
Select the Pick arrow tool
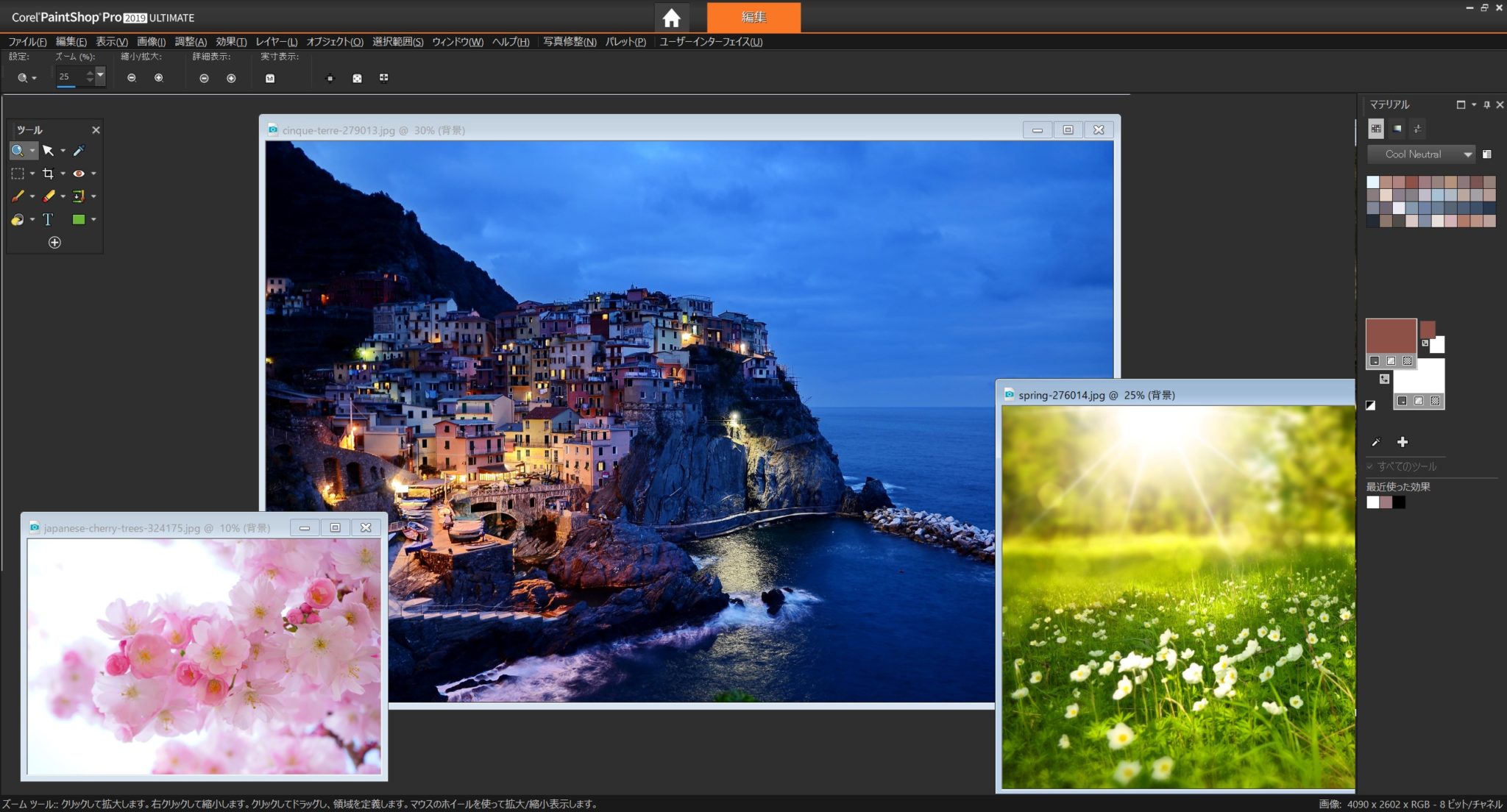[x=49, y=151]
